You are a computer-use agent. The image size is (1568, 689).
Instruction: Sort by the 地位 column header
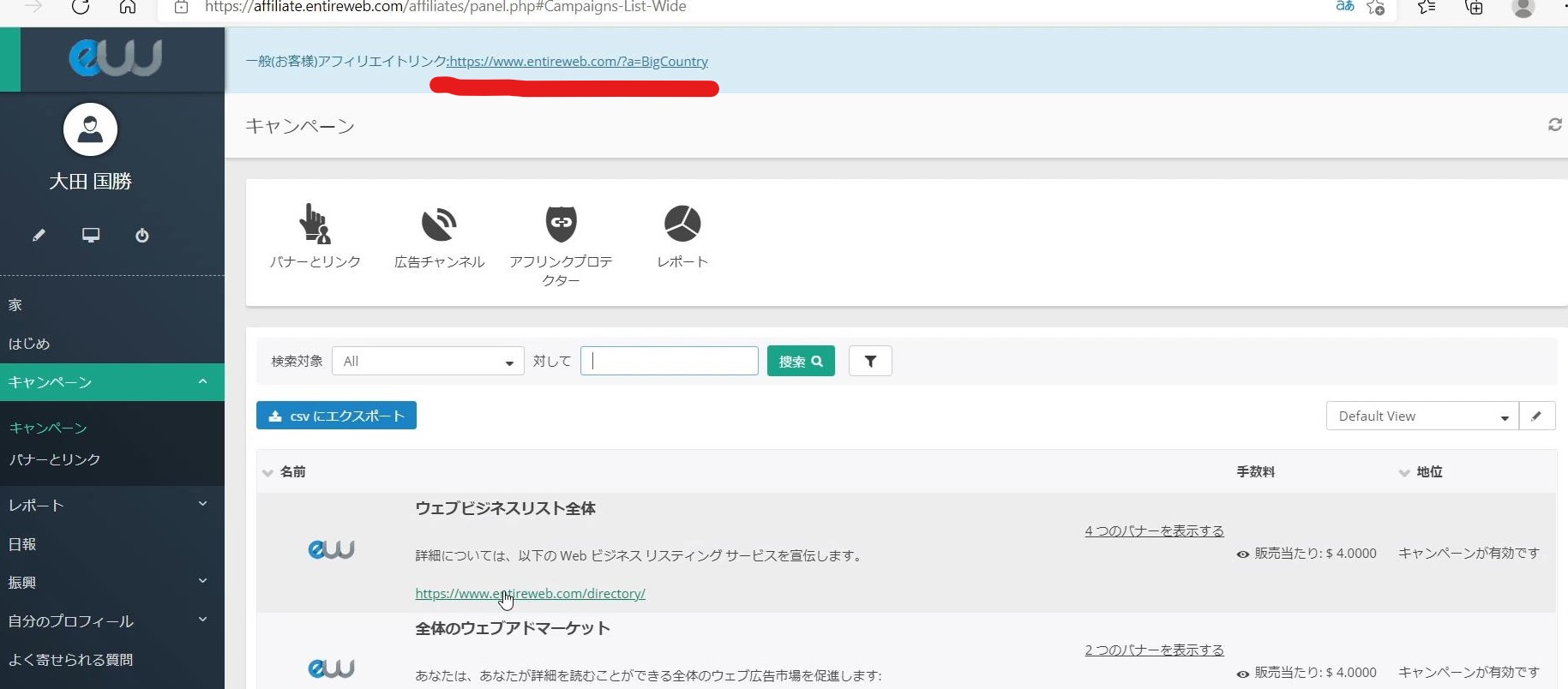pyautogui.click(x=1429, y=471)
